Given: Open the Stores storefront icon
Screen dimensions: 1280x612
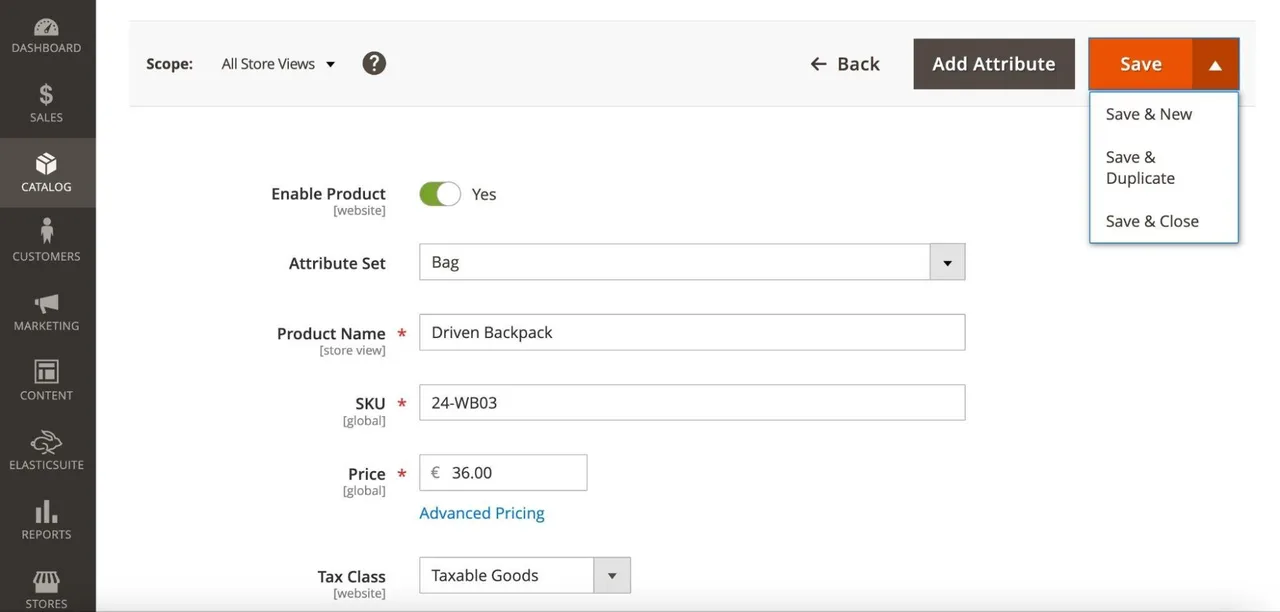Looking at the screenshot, I should click(x=46, y=581).
